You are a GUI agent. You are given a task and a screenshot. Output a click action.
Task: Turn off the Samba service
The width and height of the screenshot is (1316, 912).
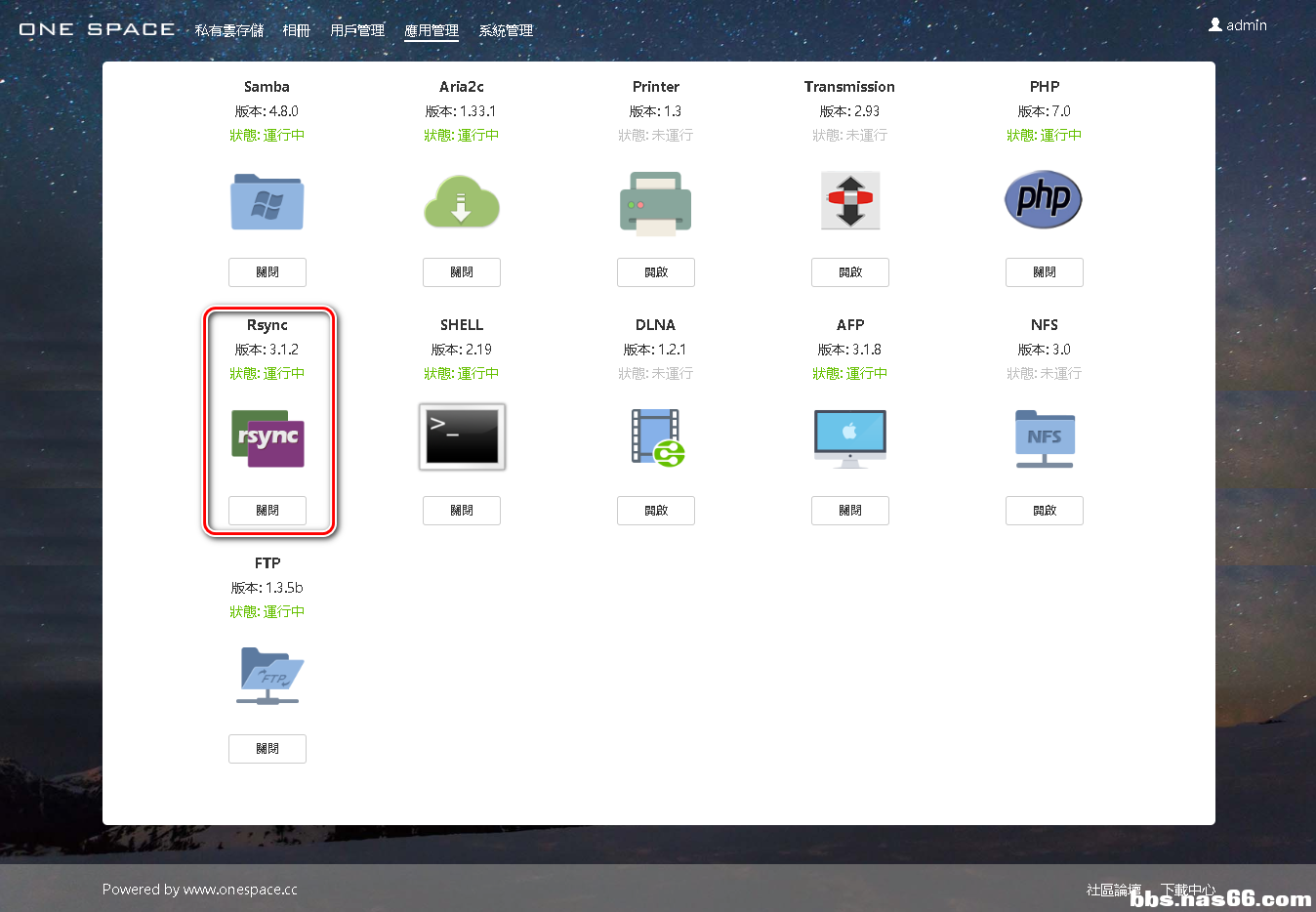pyautogui.click(x=267, y=272)
